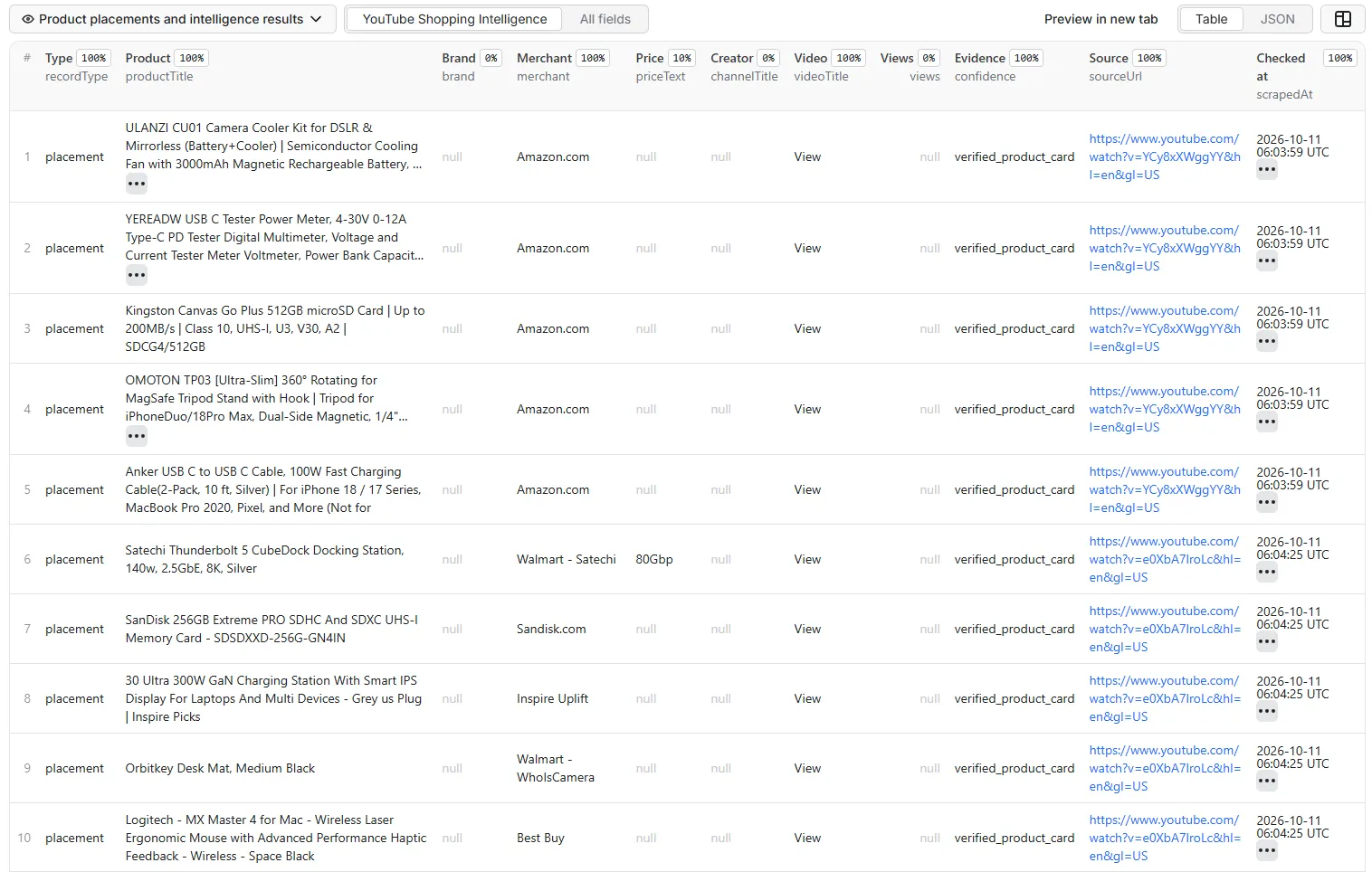Expand truncated OMOTON TP03 product title

(136, 436)
